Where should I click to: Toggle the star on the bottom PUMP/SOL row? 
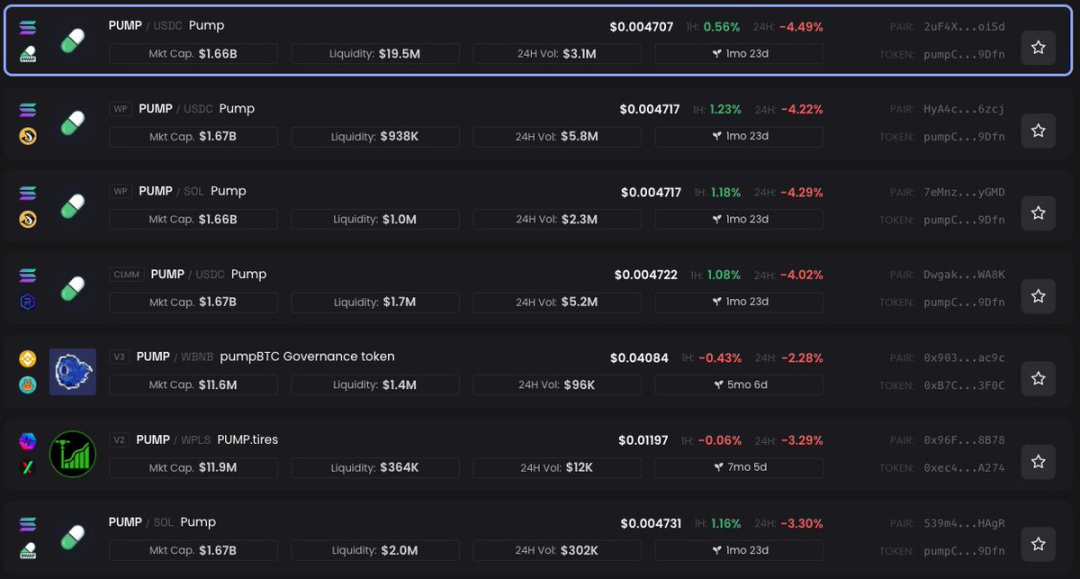click(1038, 543)
